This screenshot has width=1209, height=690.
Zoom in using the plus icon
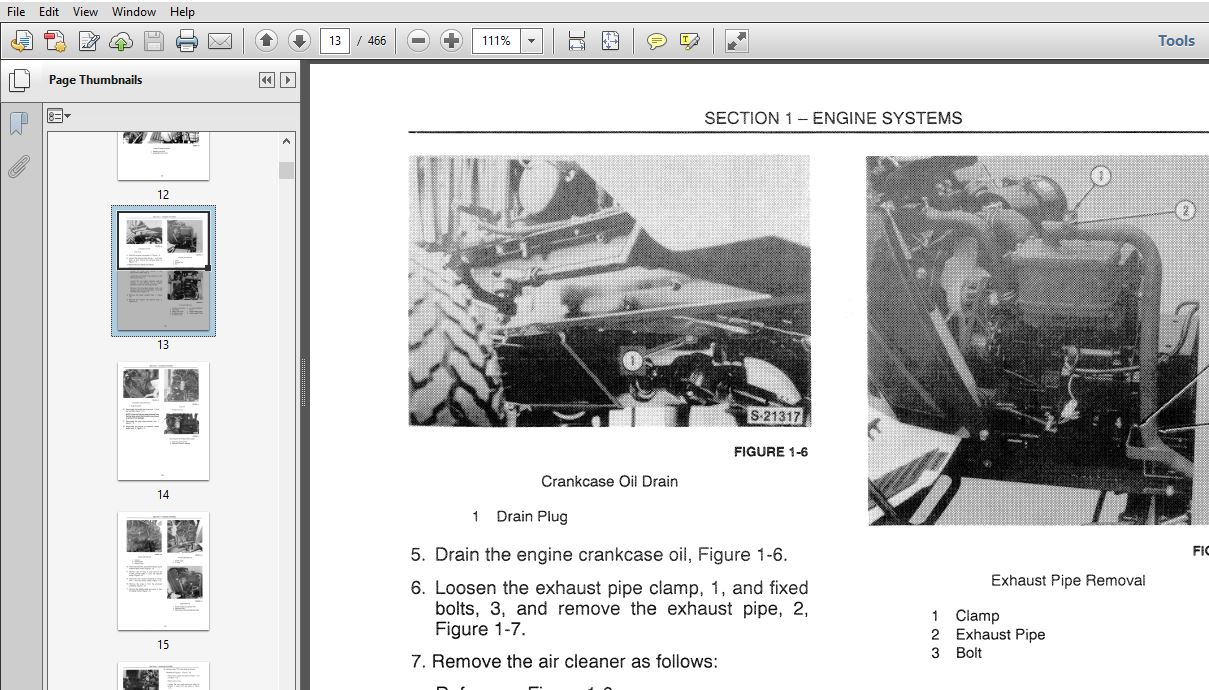click(x=452, y=41)
